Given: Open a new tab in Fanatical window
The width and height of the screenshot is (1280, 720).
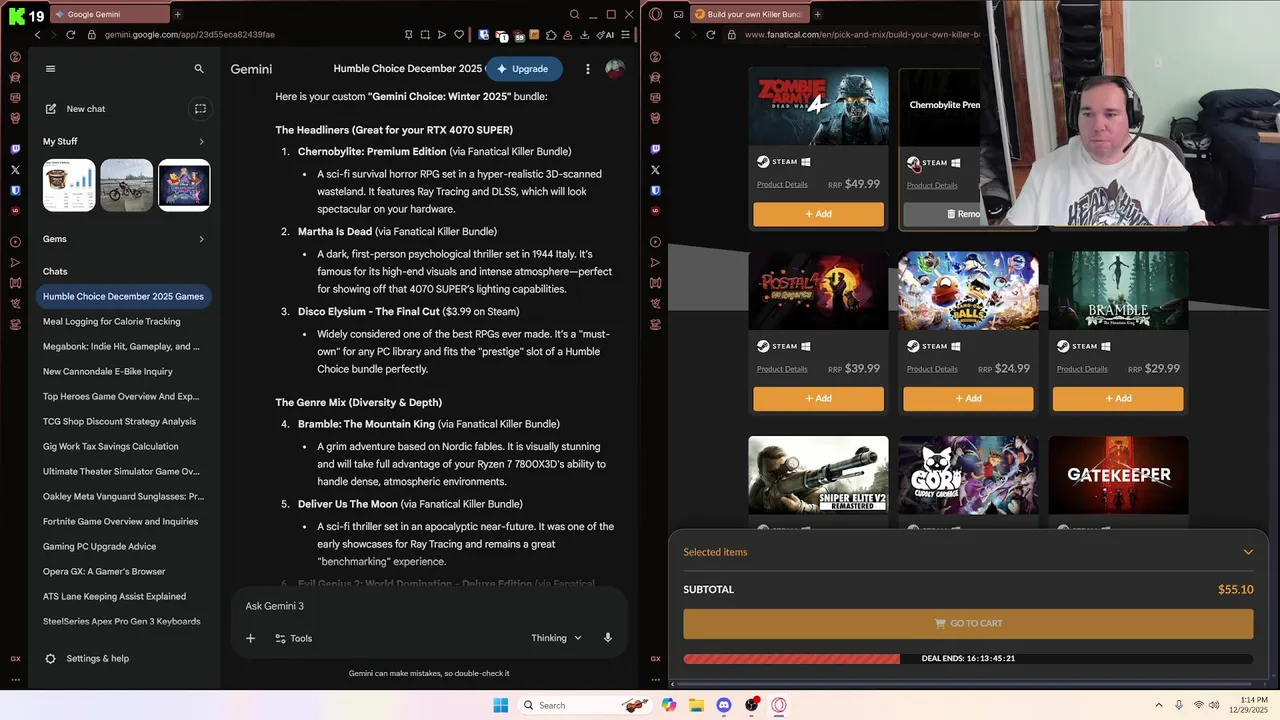Looking at the screenshot, I should click(x=817, y=14).
